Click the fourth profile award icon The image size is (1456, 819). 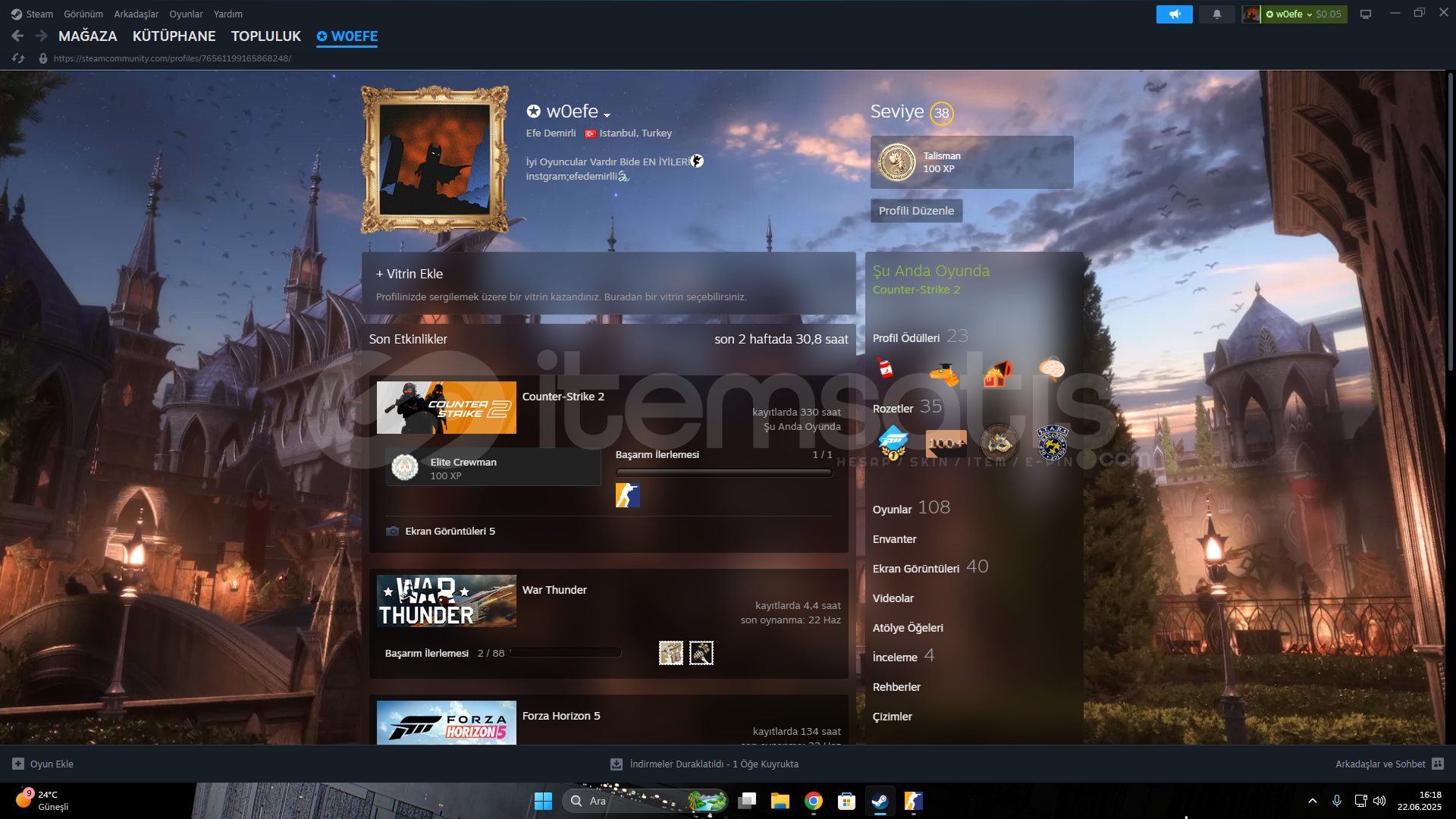click(x=1052, y=369)
